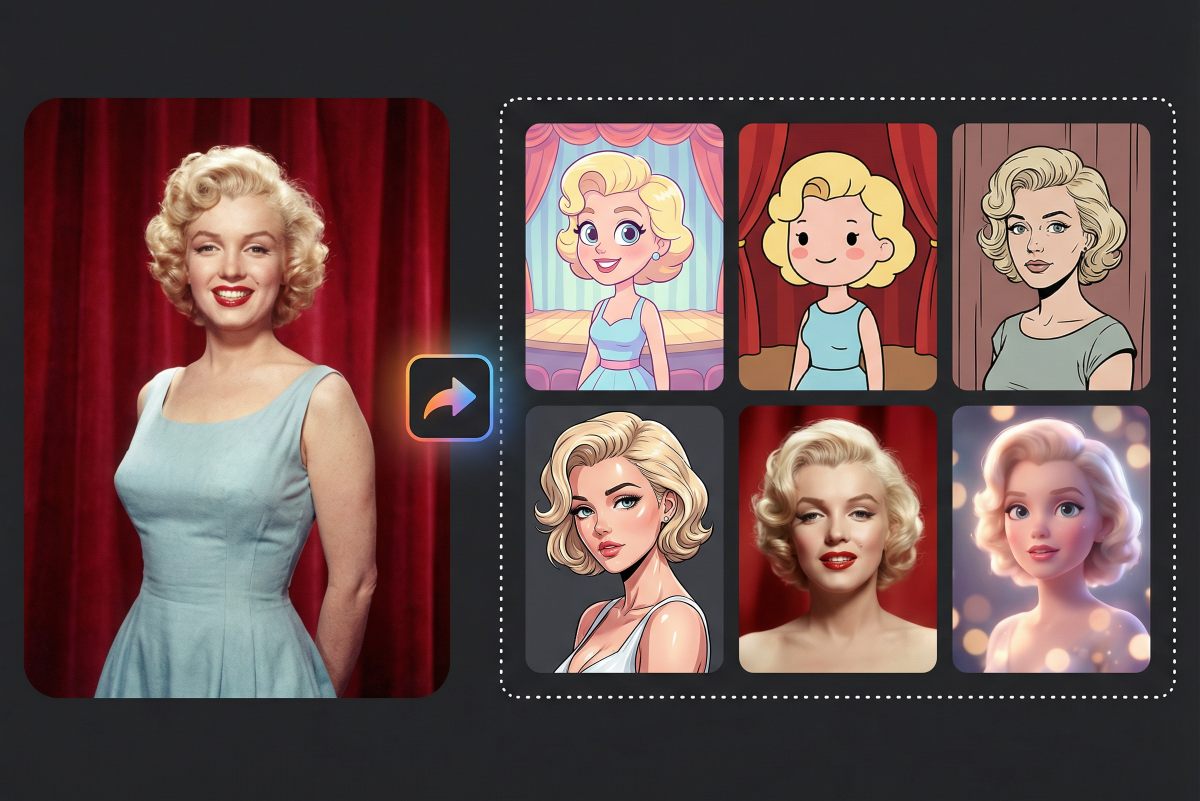This screenshot has width=1200, height=801.
Task: Choose the comic book portrait style
Action: pos(1050,255)
